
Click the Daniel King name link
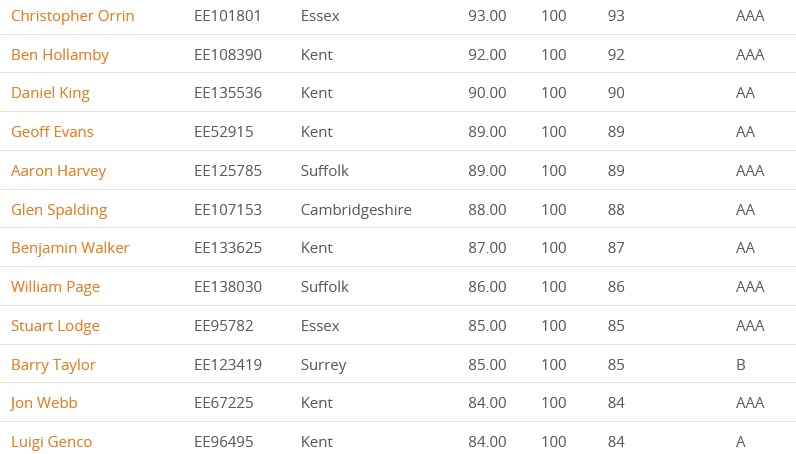[50, 93]
